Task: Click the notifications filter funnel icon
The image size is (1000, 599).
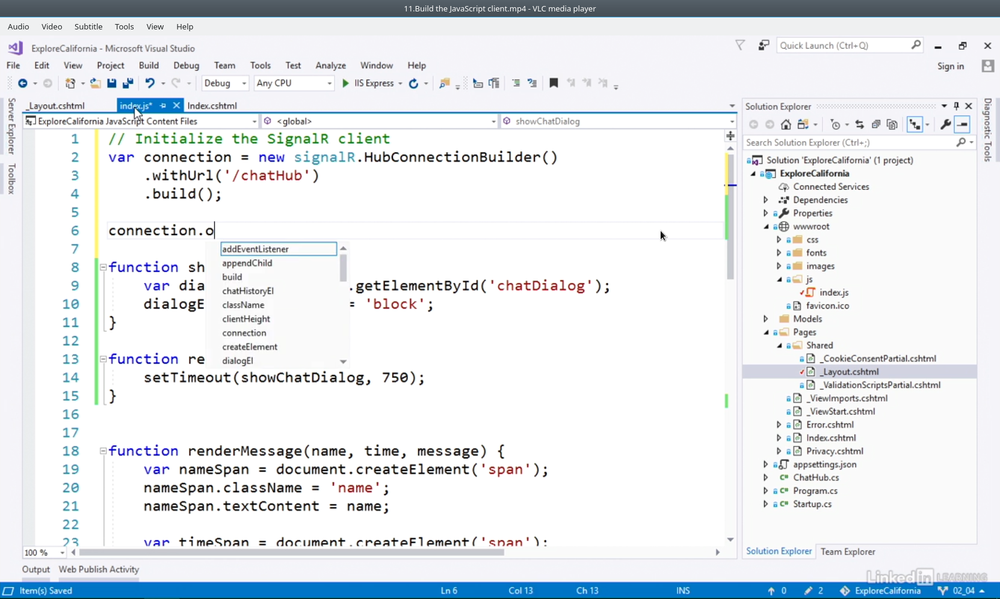Action: coord(740,45)
